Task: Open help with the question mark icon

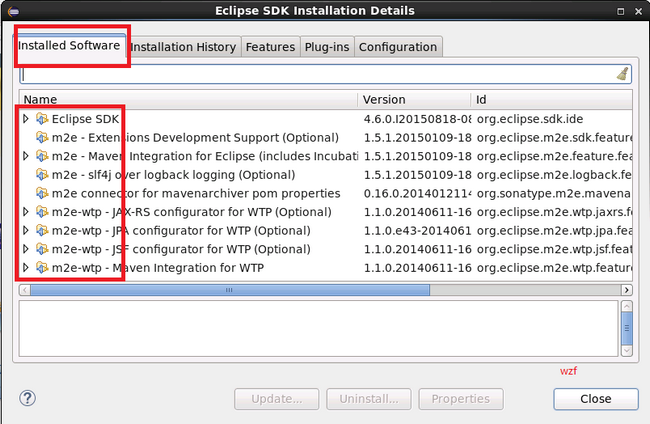Action: (27, 398)
